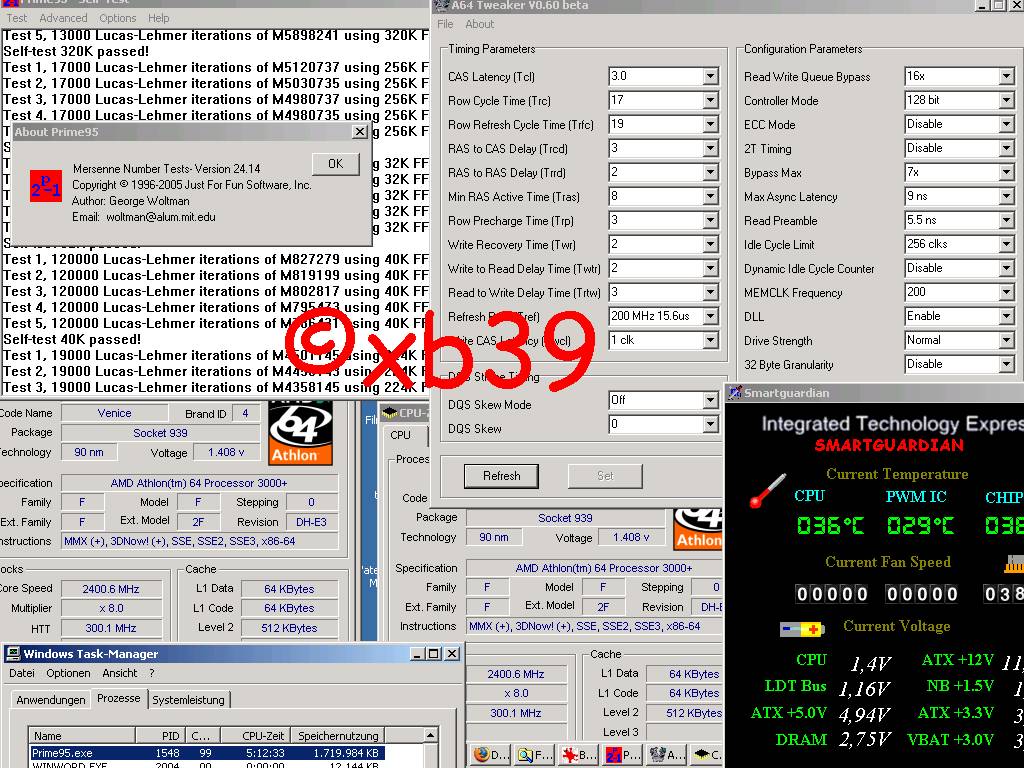Switch to the Anwendungen tab
Viewport: 1024px width, 768px height.
pyautogui.click(x=51, y=699)
